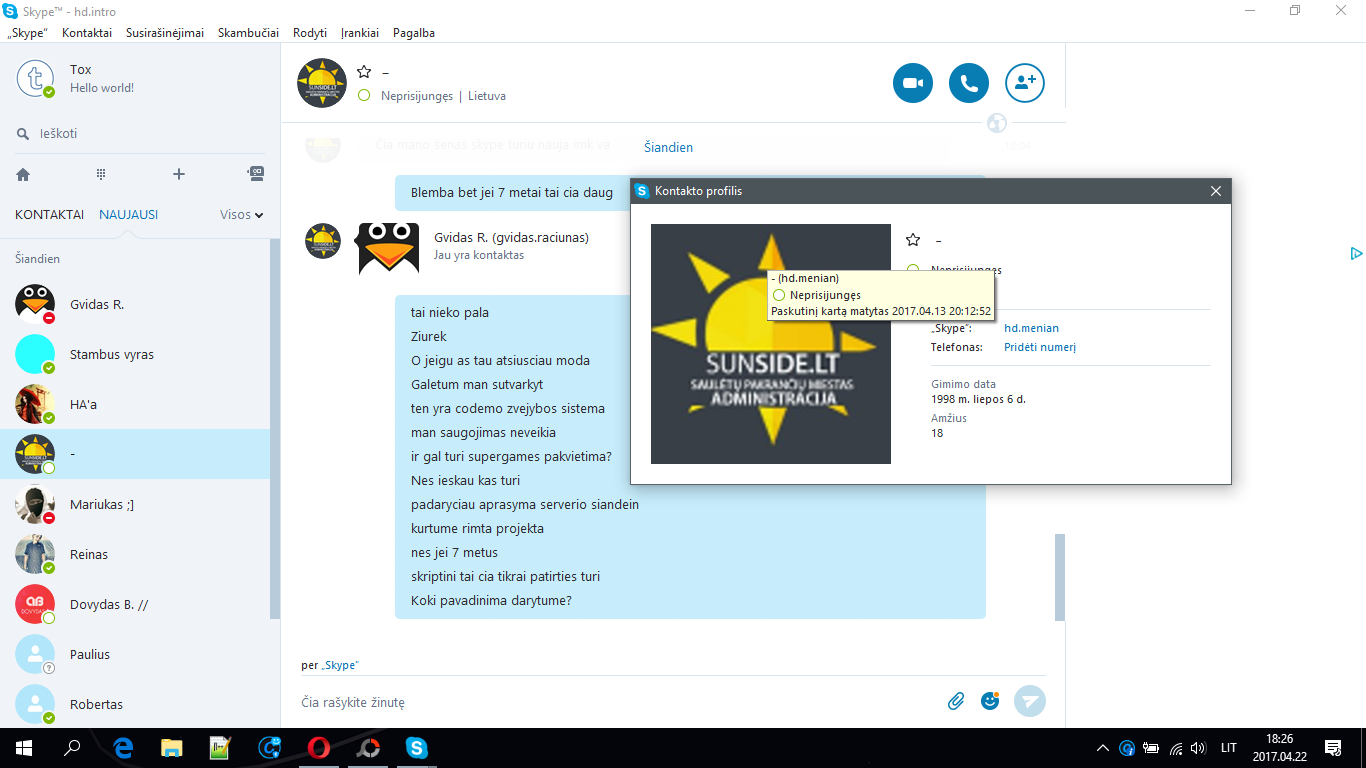Start a video call with the contact
The width and height of the screenshot is (1366, 768).
click(912, 84)
